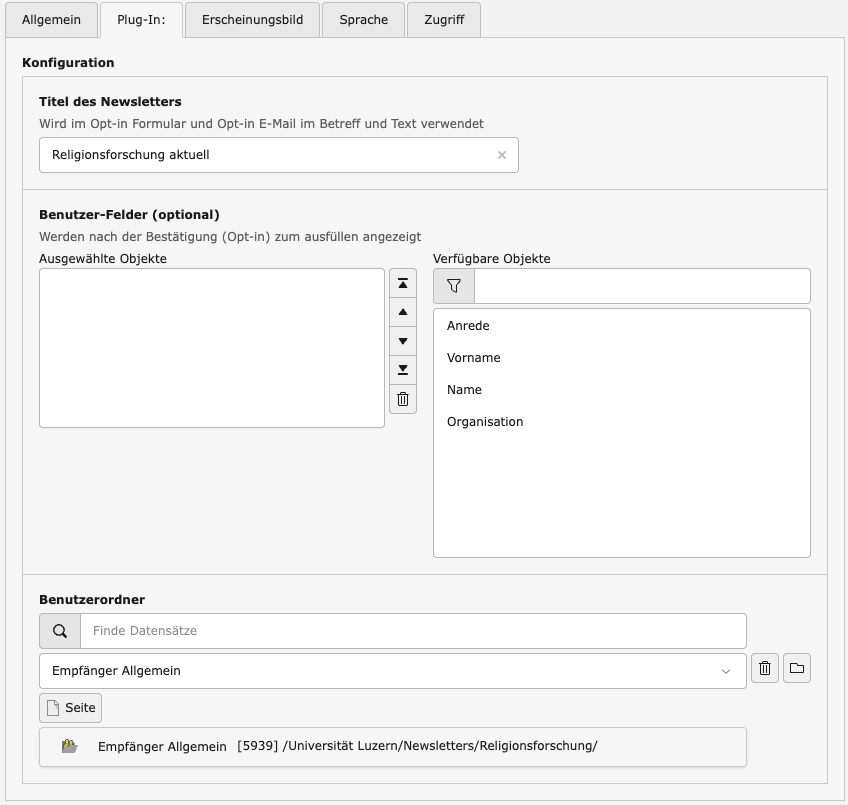Move selected item to bottom icon
Viewport: 848px width, 805px height.
point(403,370)
